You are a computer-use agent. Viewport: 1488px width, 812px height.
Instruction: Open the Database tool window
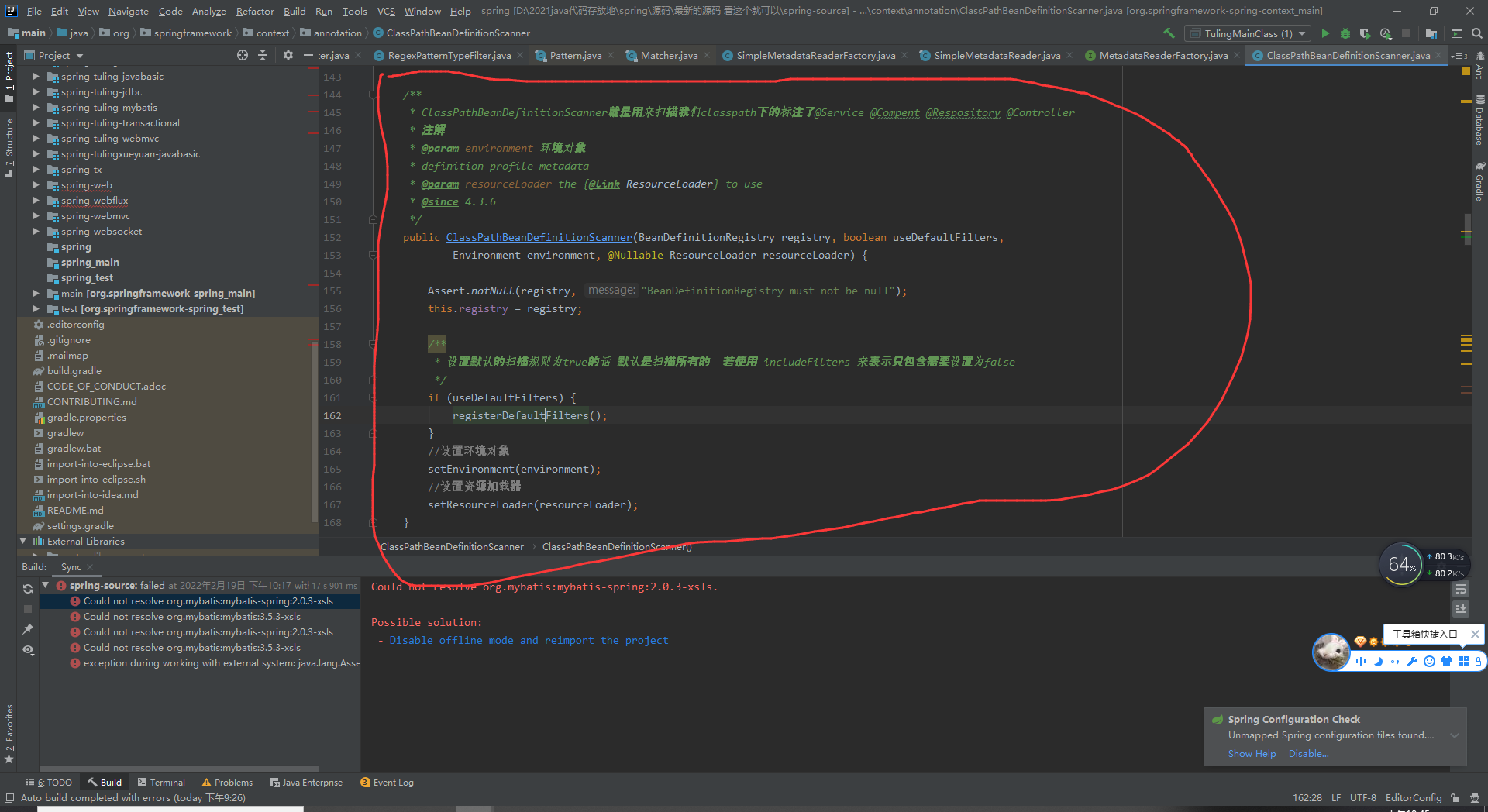[x=1479, y=120]
